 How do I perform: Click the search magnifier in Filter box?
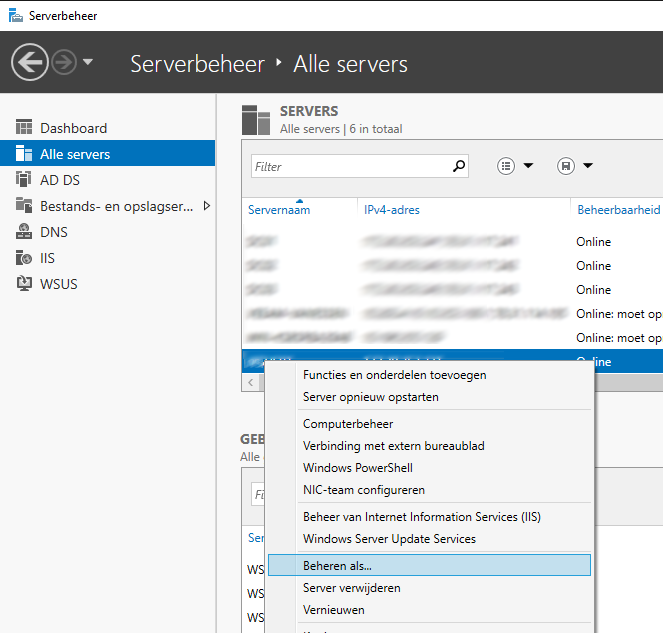459,166
